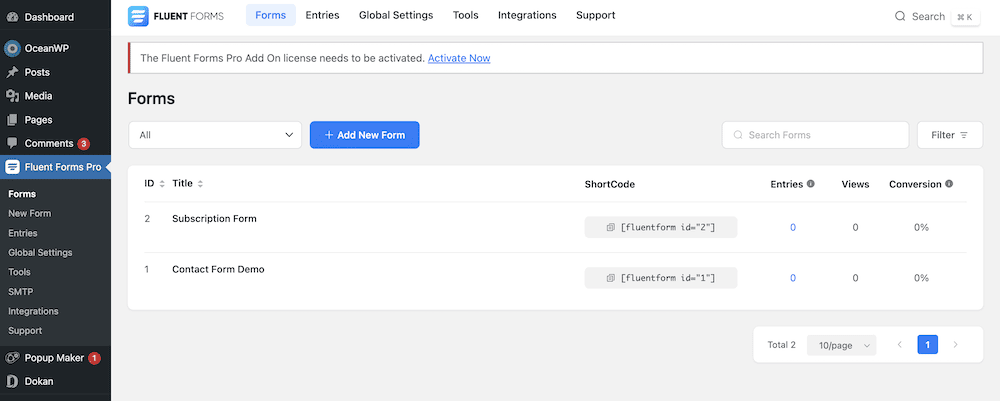Click the Conversion 0% value for Subscription Form
Screen dimensions: 1000x401
(921, 228)
